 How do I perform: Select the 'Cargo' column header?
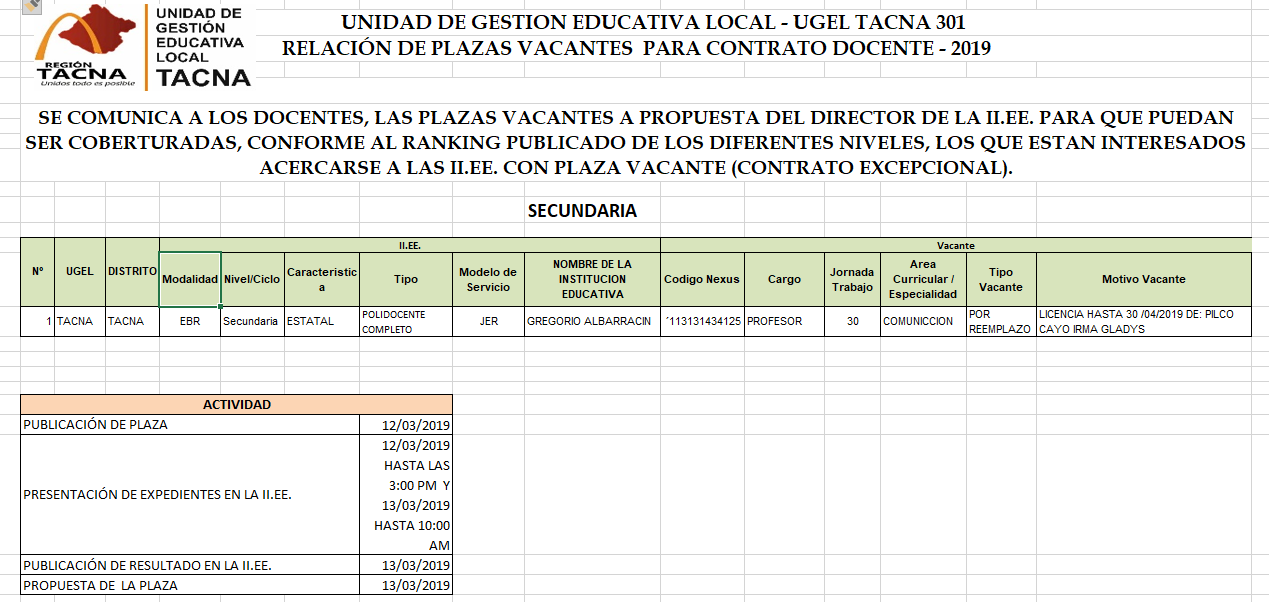pyautogui.click(x=784, y=279)
